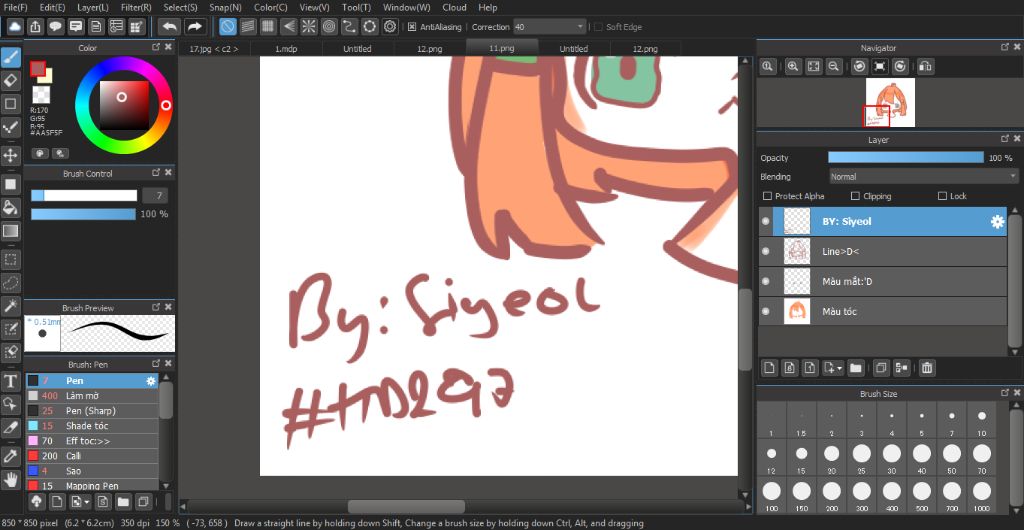Zoom in on the Navigator panel
The width and height of the screenshot is (1024, 530).
[793, 67]
